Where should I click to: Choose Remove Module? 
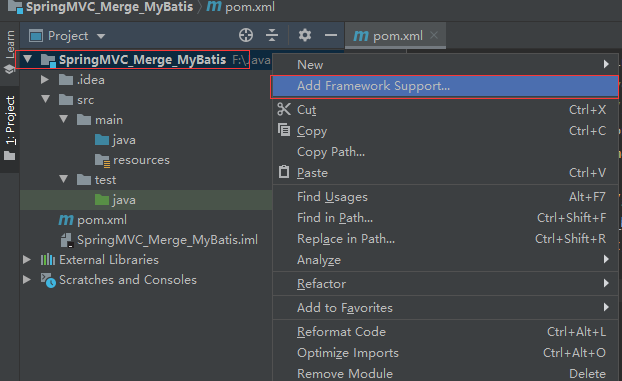445,373
